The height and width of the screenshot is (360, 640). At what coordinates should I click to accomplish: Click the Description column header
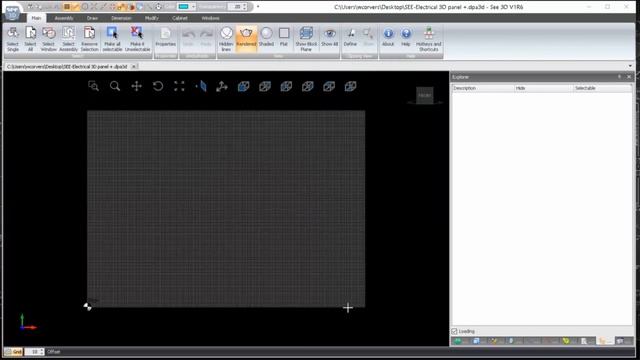[483, 88]
